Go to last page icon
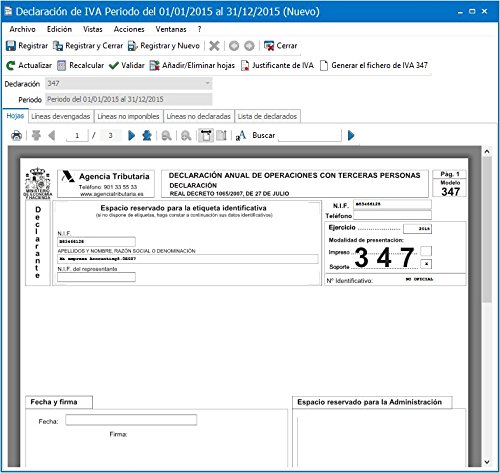Image resolution: width=500 pixels, height=473 pixels. (147, 135)
